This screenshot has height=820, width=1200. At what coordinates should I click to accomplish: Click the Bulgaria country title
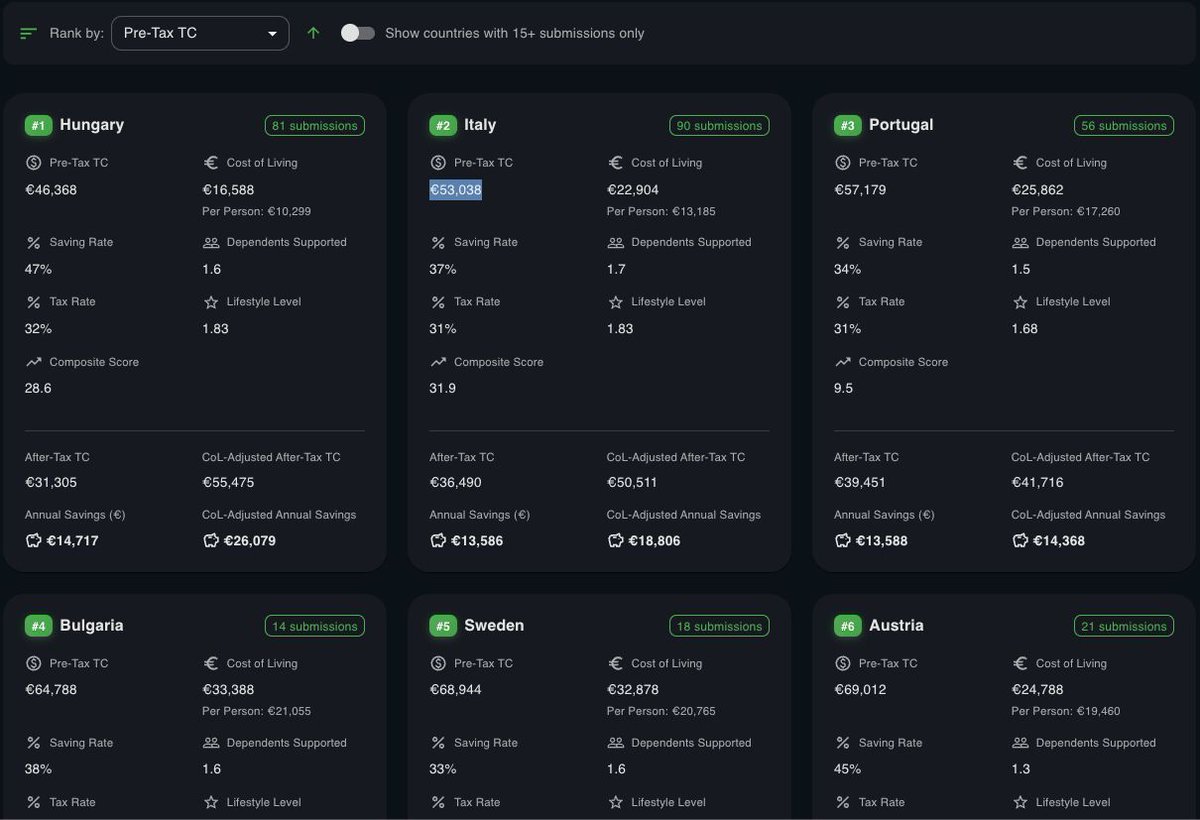(x=92, y=626)
